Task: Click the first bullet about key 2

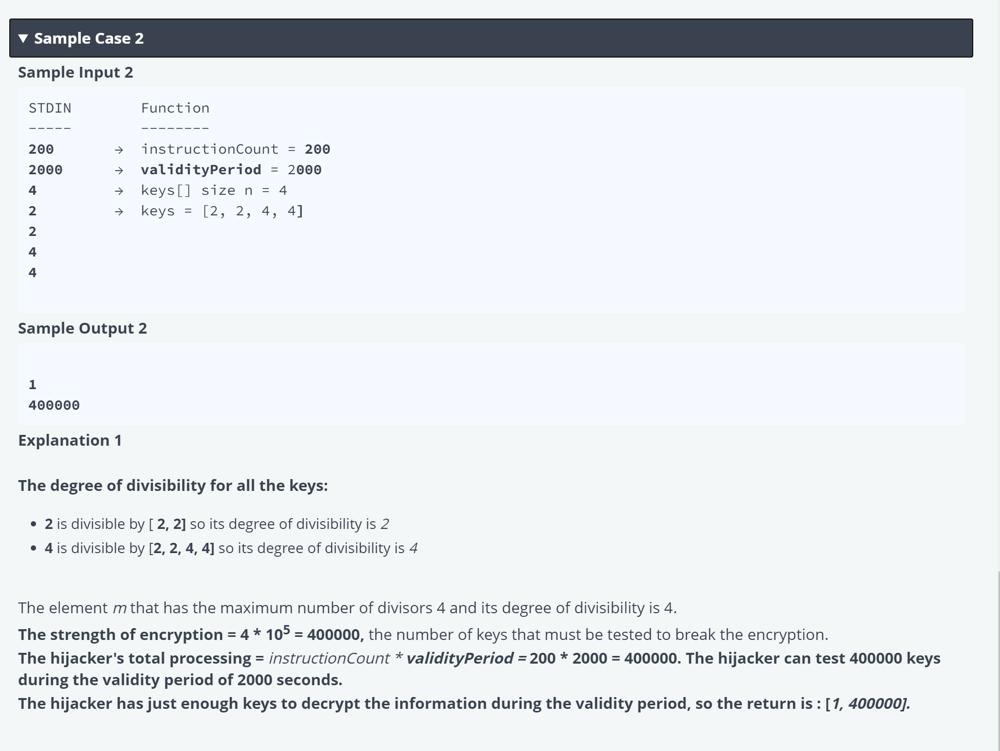Action: [217, 524]
